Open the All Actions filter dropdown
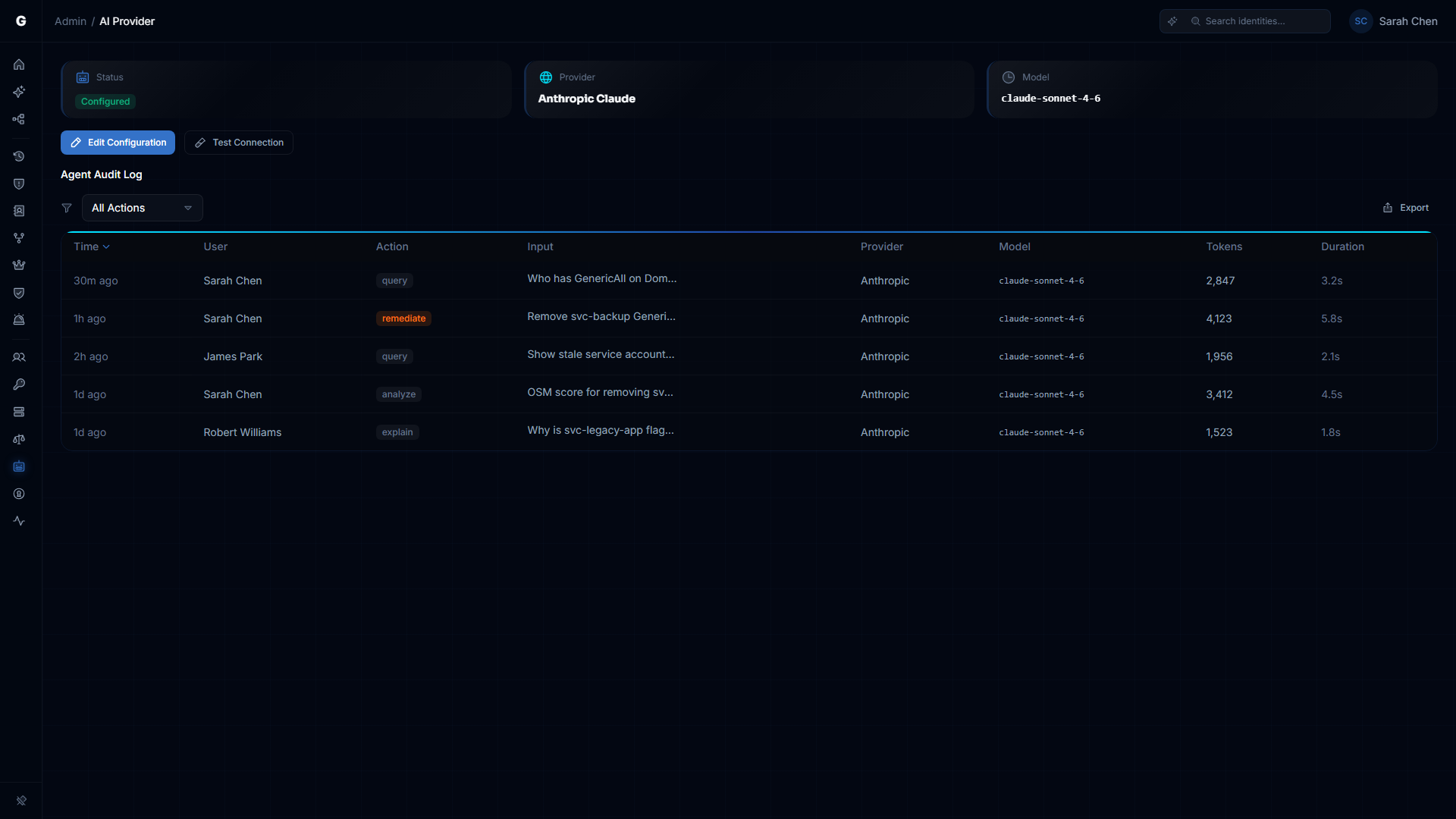The height and width of the screenshot is (819, 1456). tap(141, 207)
